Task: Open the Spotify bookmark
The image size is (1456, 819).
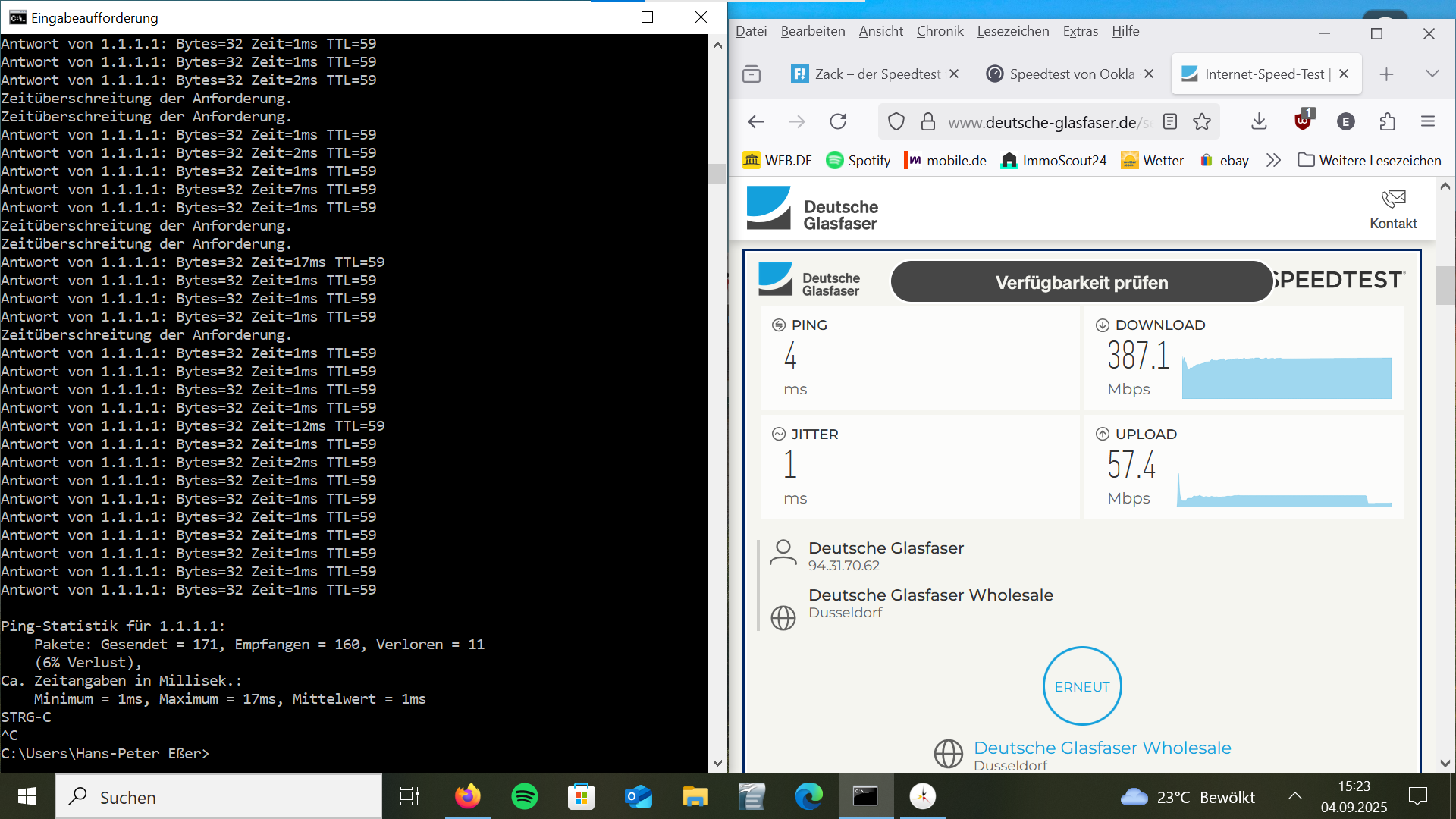Action: (x=858, y=160)
